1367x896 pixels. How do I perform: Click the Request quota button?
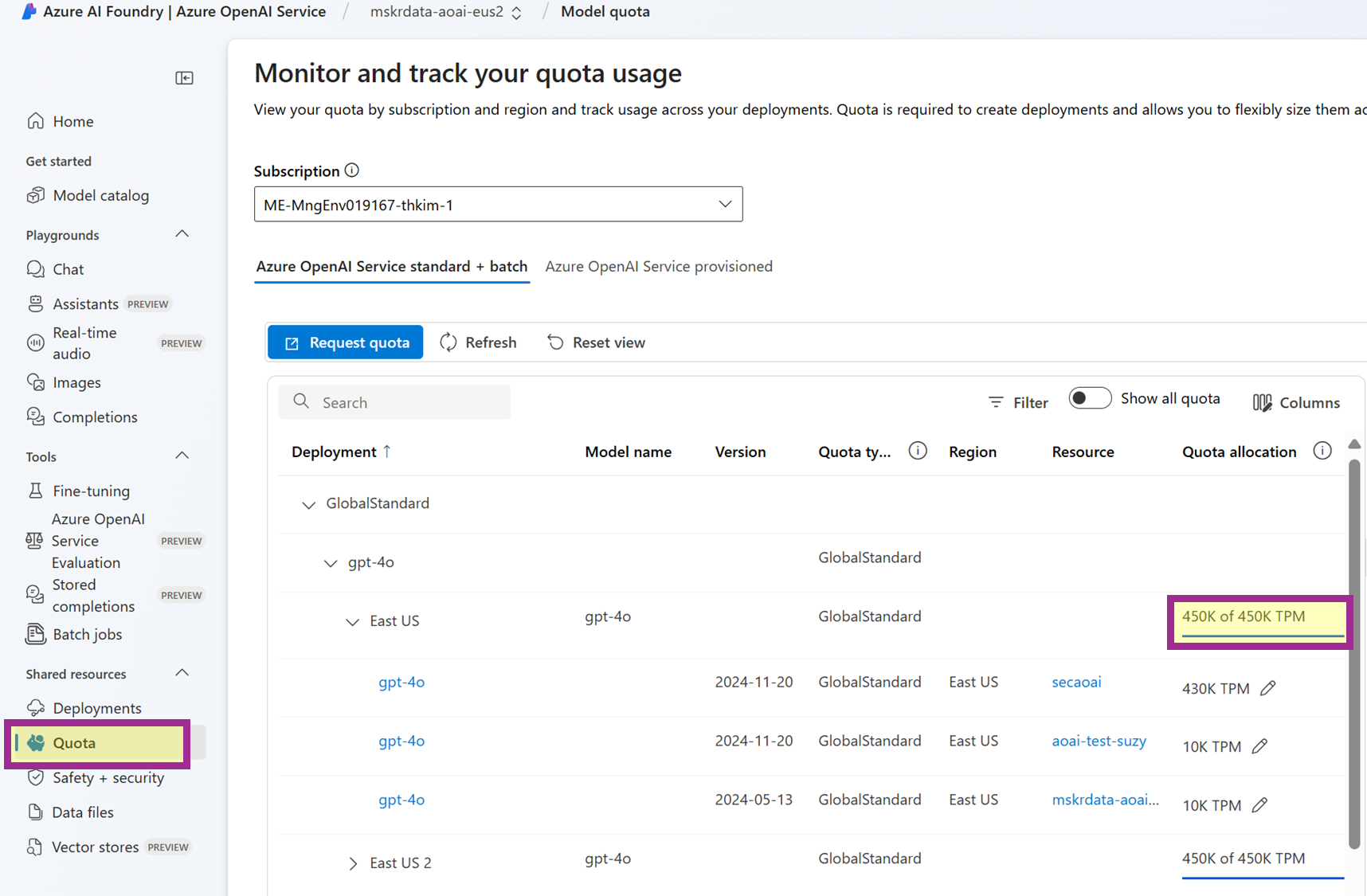(x=345, y=342)
